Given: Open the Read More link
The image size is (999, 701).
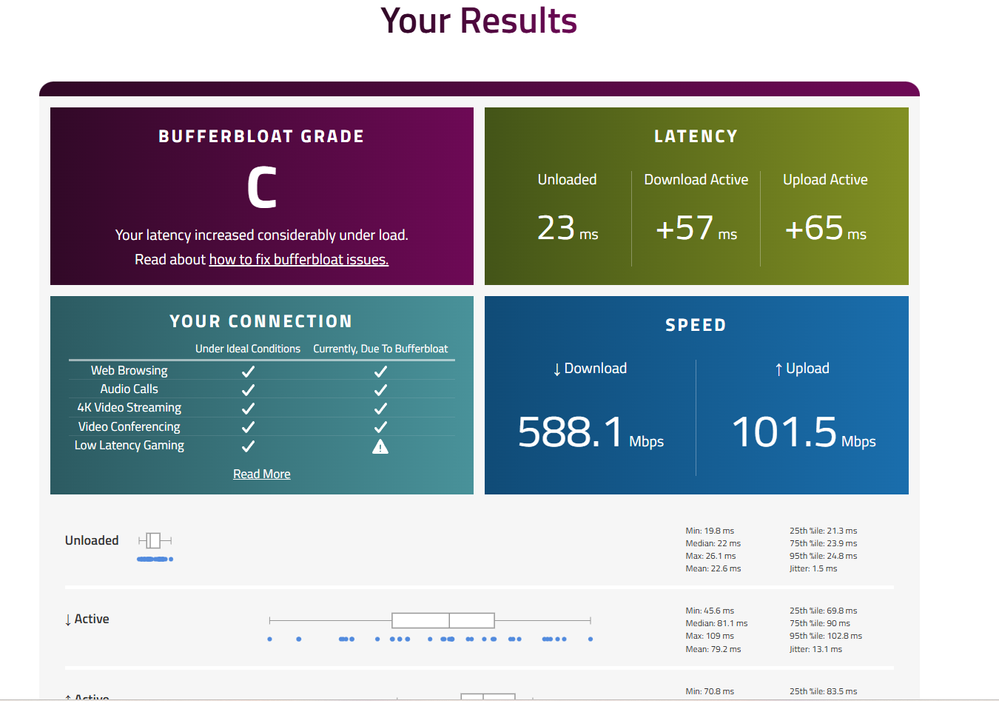Looking at the screenshot, I should (x=261, y=474).
